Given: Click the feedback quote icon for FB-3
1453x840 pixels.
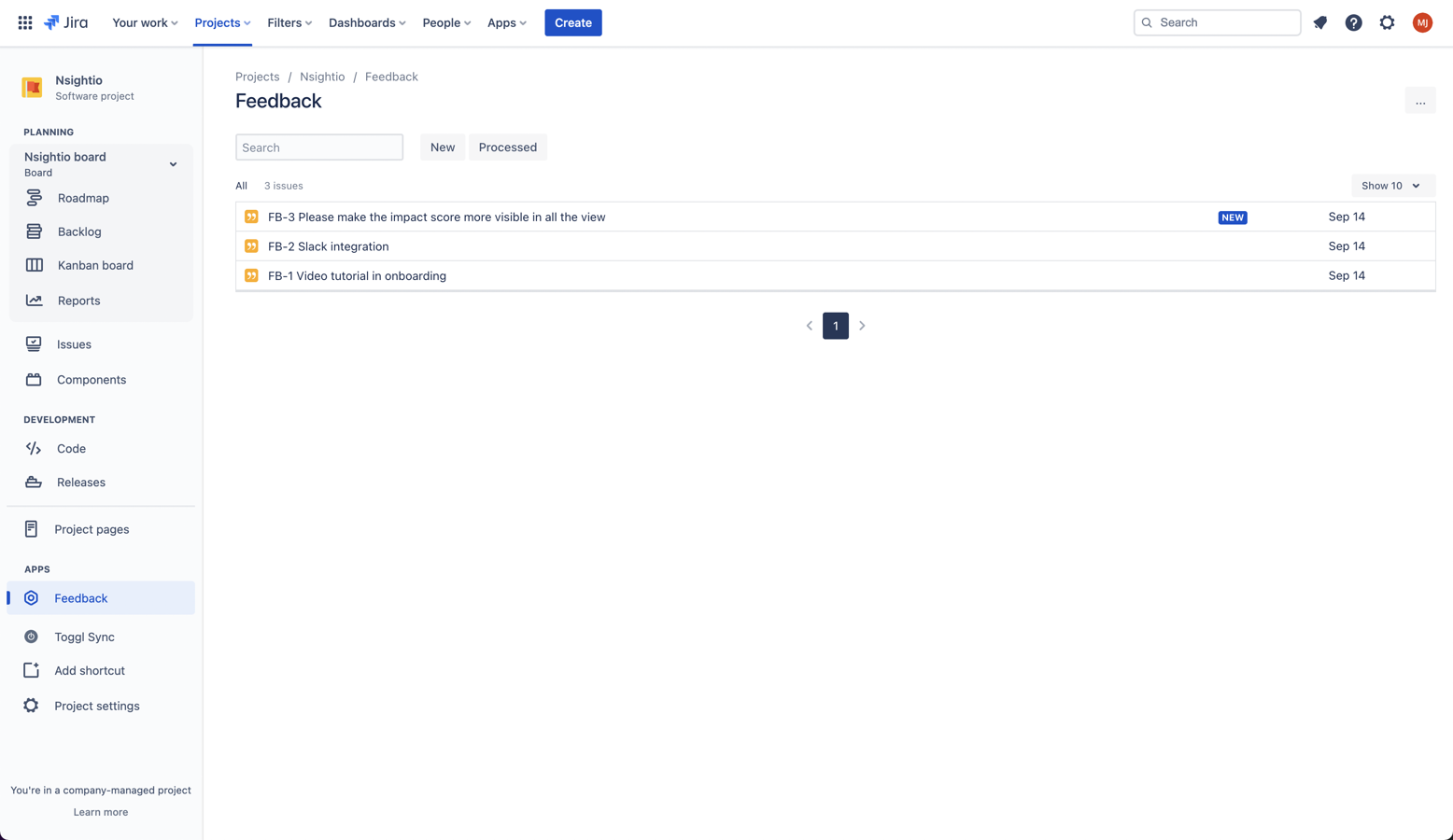Looking at the screenshot, I should pyautogui.click(x=251, y=217).
